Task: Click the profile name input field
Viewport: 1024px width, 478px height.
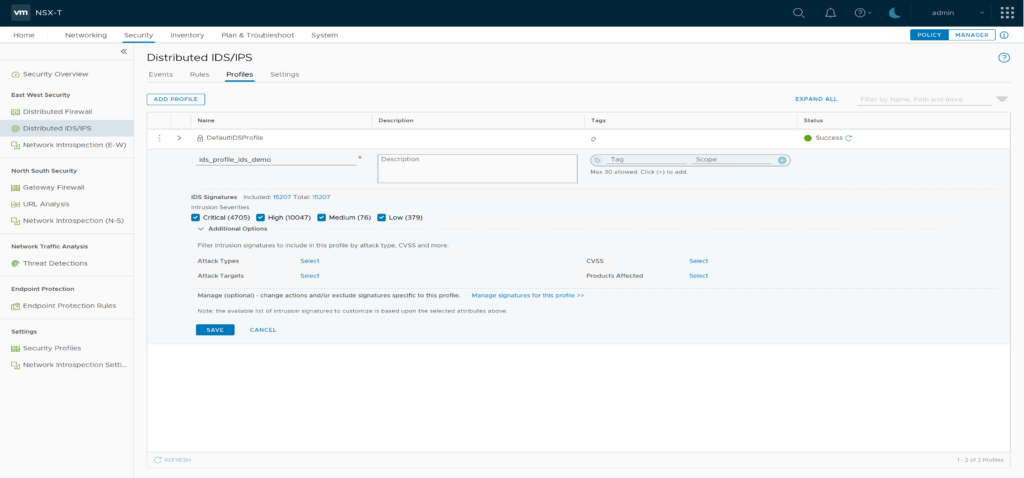Action: tap(276, 159)
